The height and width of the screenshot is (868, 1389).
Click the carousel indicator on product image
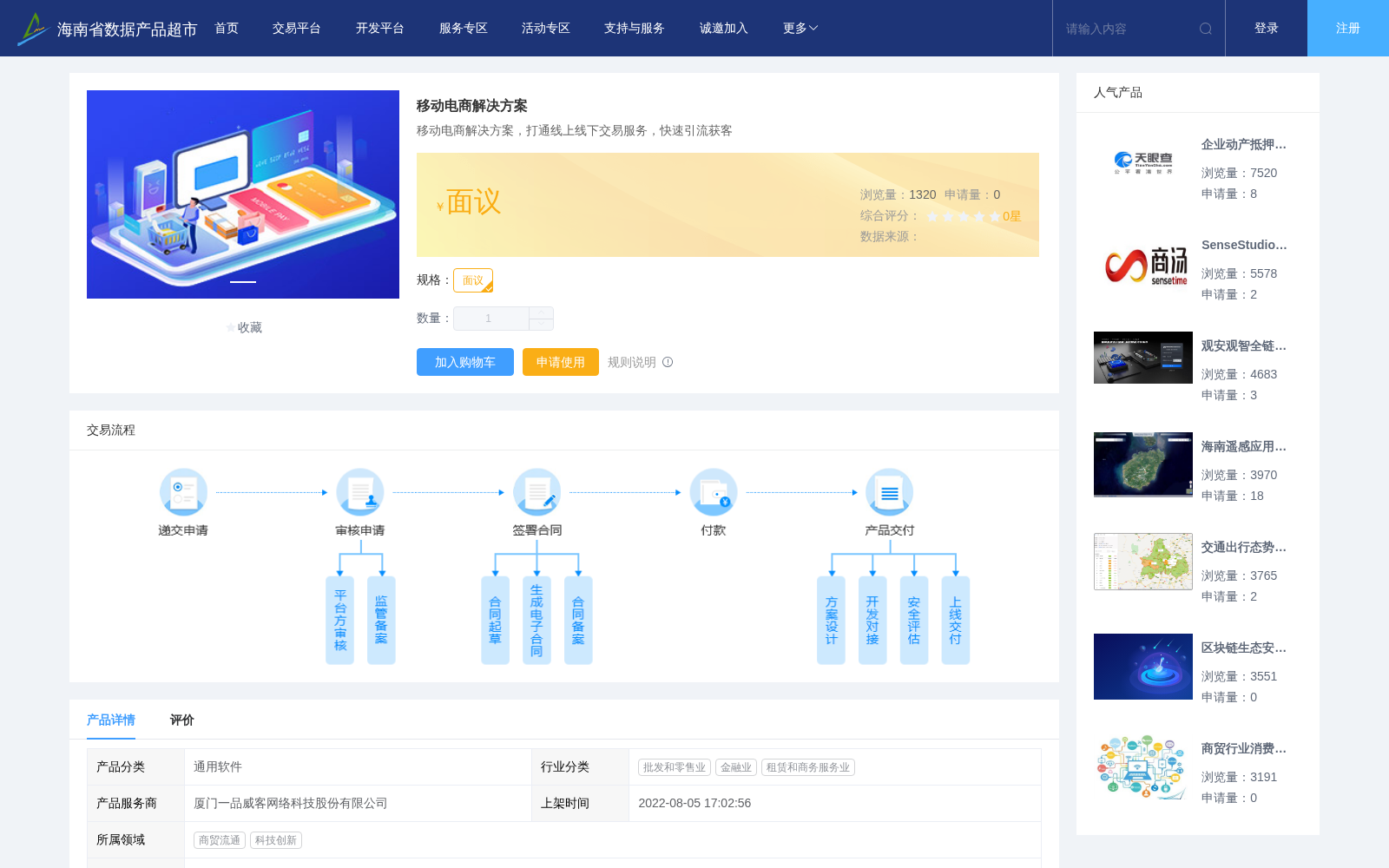click(243, 282)
